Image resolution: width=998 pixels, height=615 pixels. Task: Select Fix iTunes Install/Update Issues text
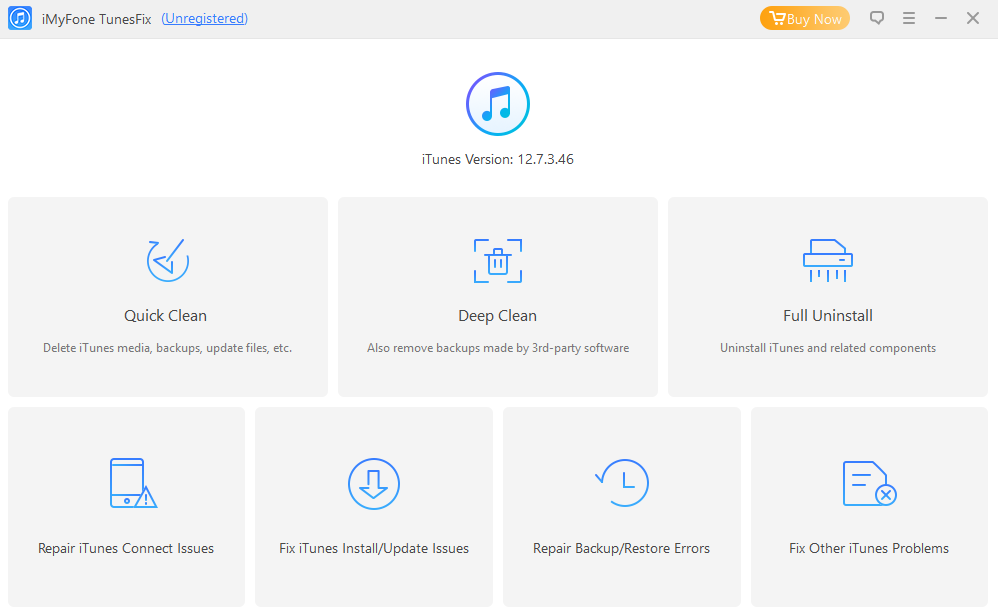coord(374,548)
